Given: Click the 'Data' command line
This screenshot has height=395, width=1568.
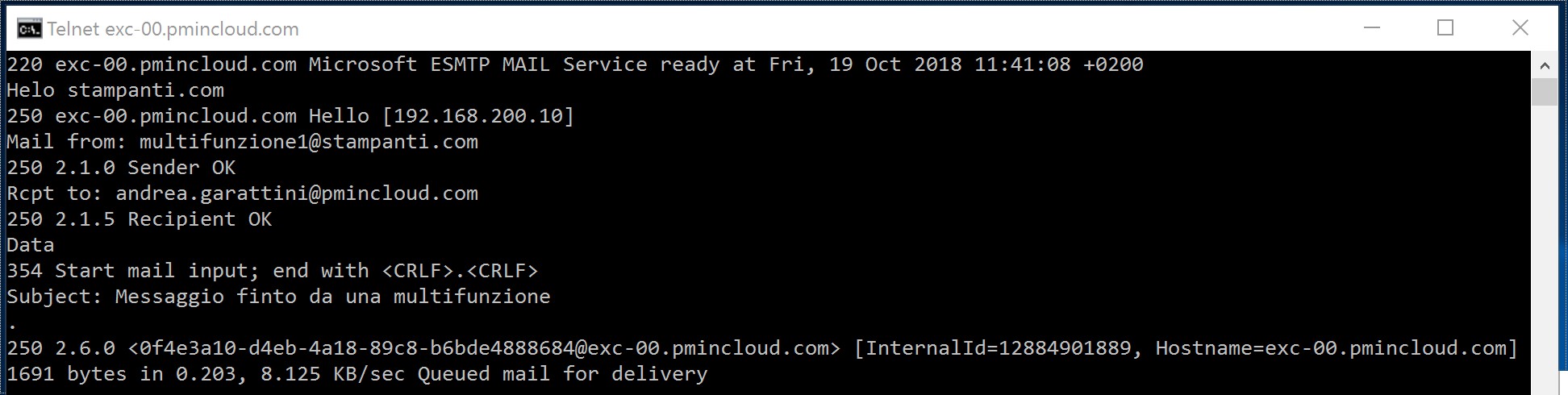Looking at the screenshot, I should 31,245.
